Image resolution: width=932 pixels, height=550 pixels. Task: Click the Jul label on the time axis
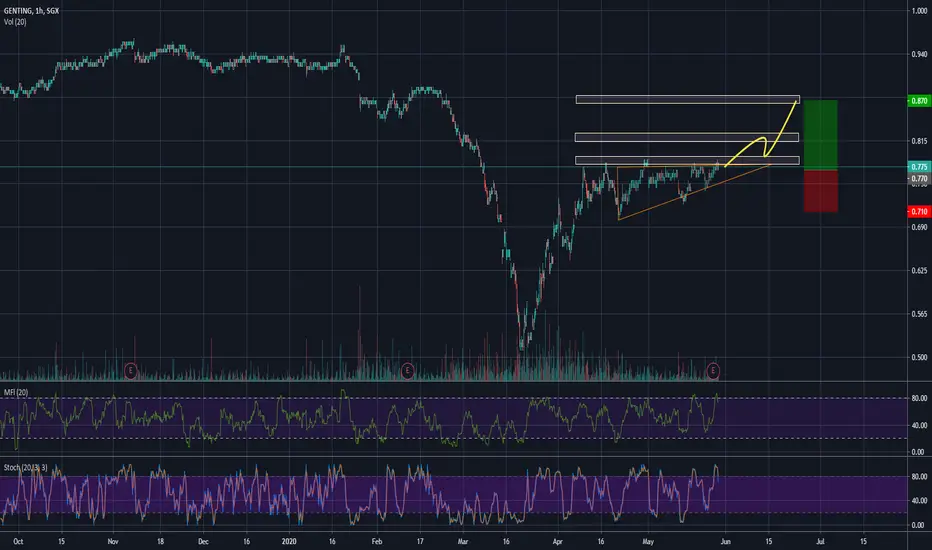click(820, 542)
